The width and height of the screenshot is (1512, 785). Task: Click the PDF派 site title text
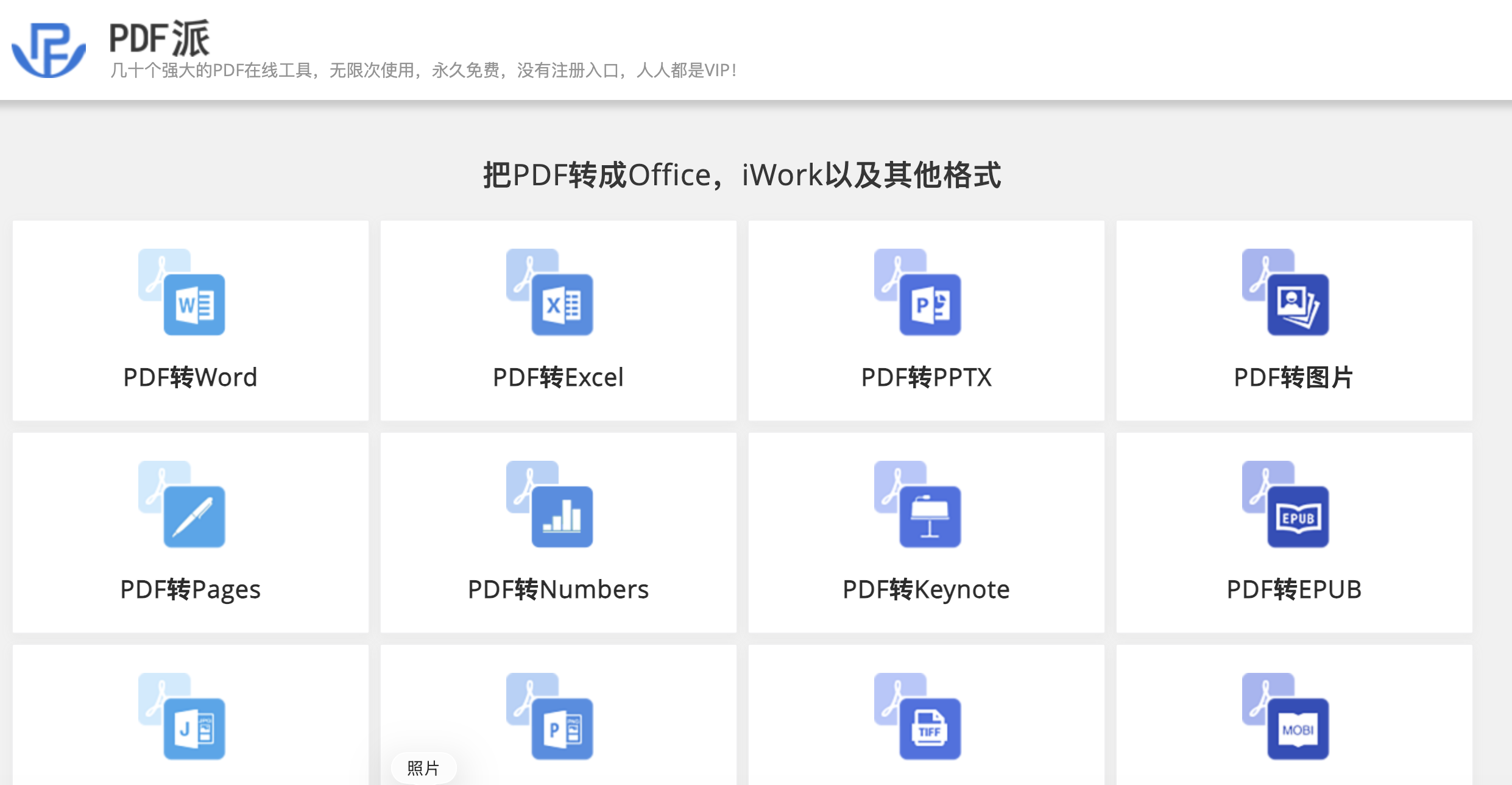[160, 38]
